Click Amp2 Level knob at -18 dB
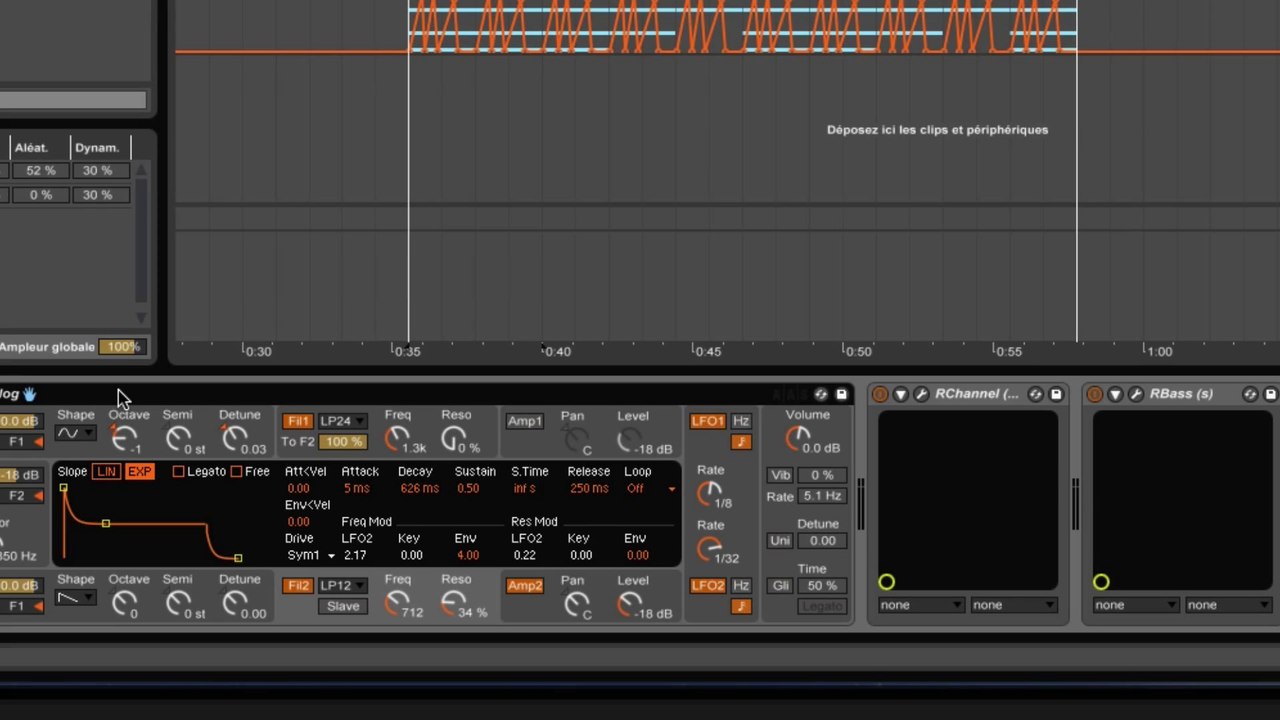 click(x=629, y=603)
